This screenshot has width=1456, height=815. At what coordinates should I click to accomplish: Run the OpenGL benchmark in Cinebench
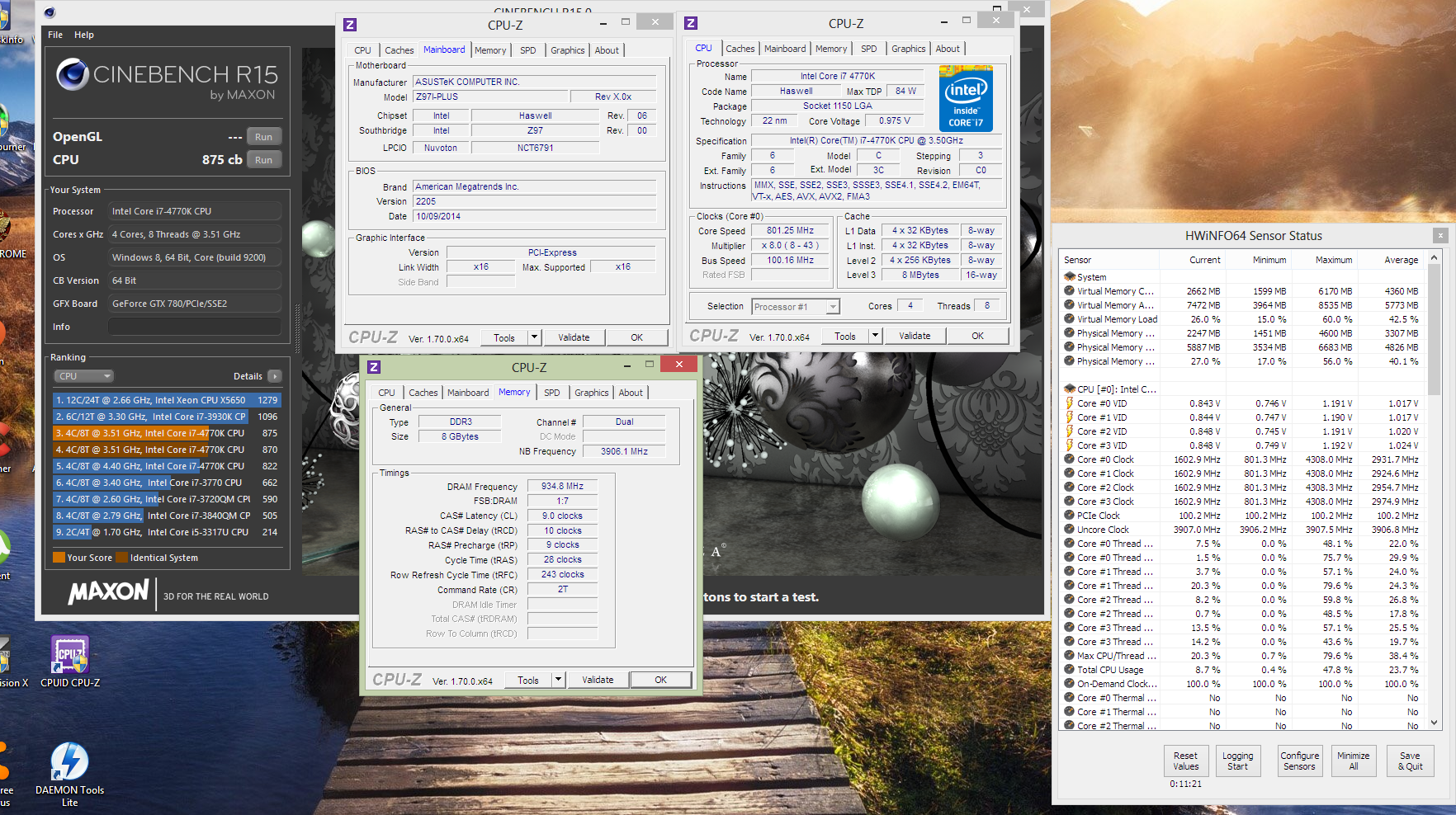pyautogui.click(x=264, y=137)
